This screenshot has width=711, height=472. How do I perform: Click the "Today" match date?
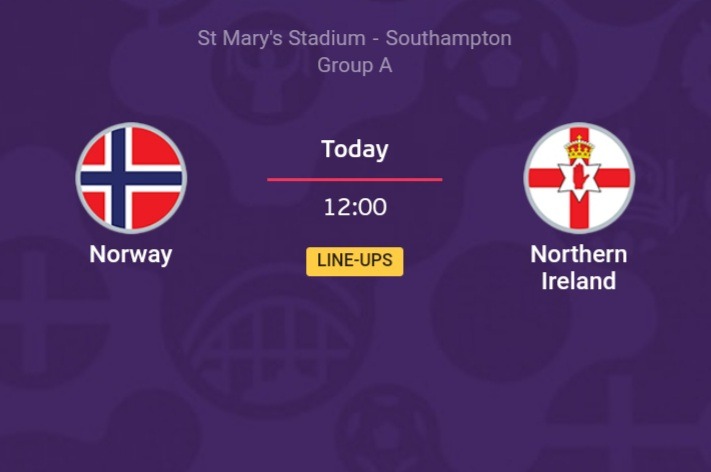coord(354,150)
